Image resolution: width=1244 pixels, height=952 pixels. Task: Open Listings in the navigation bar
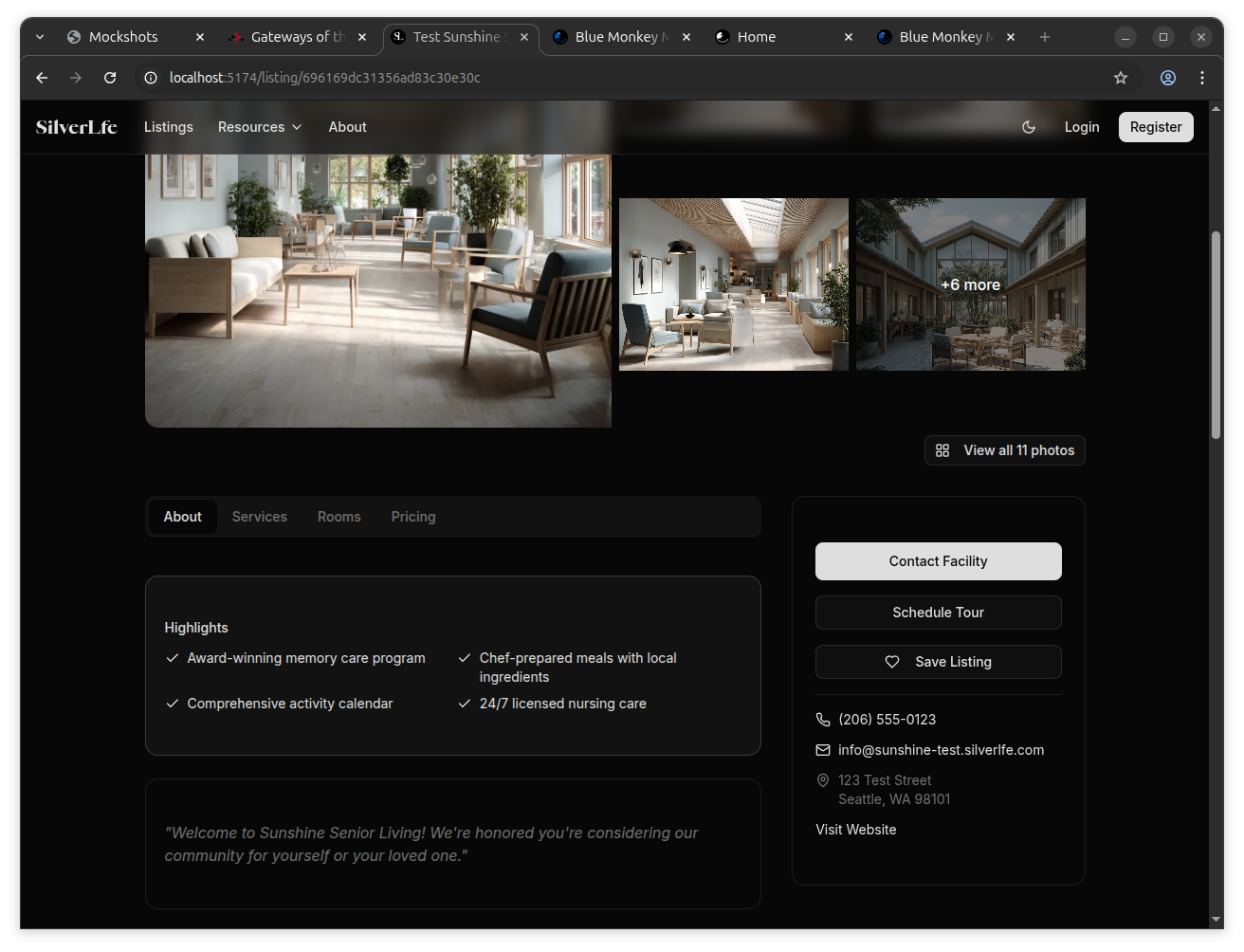169,127
